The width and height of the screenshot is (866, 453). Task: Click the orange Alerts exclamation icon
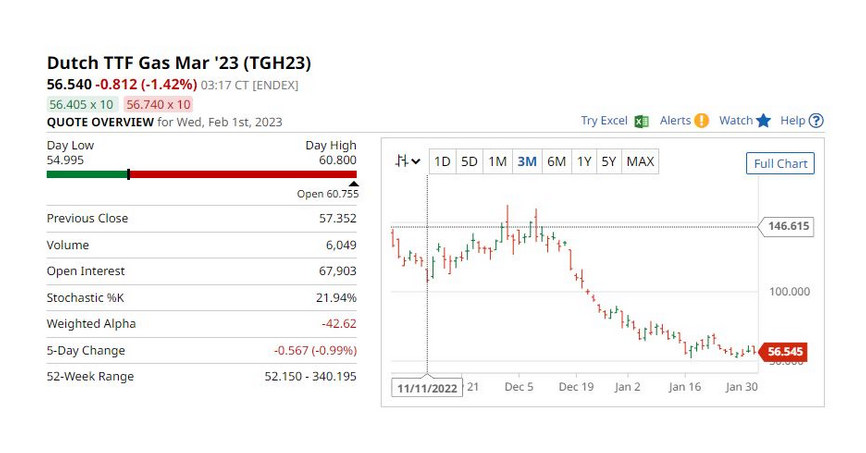click(701, 121)
